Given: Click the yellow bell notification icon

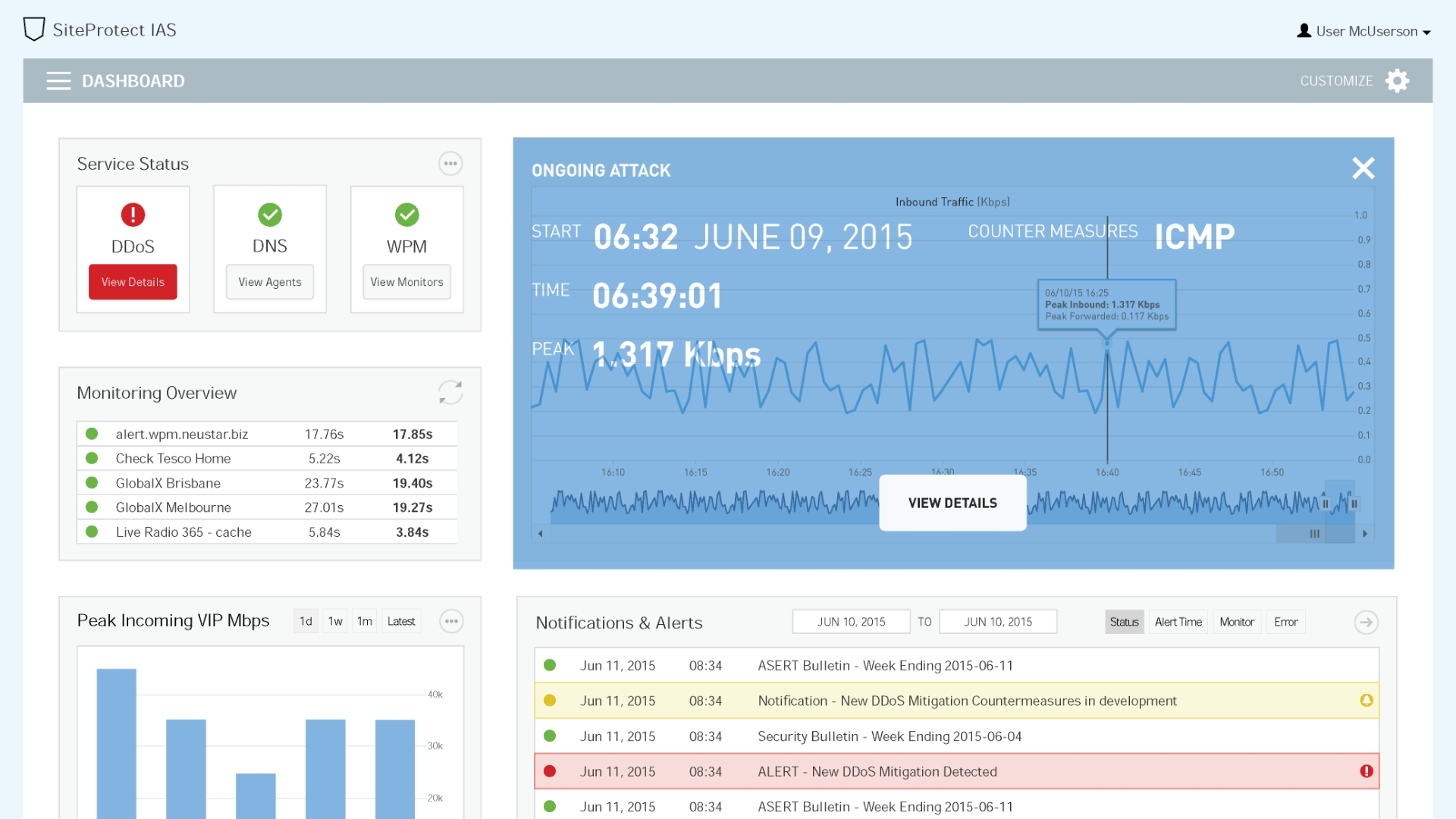Looking at the screenshot, I should tap(1367, 701).
